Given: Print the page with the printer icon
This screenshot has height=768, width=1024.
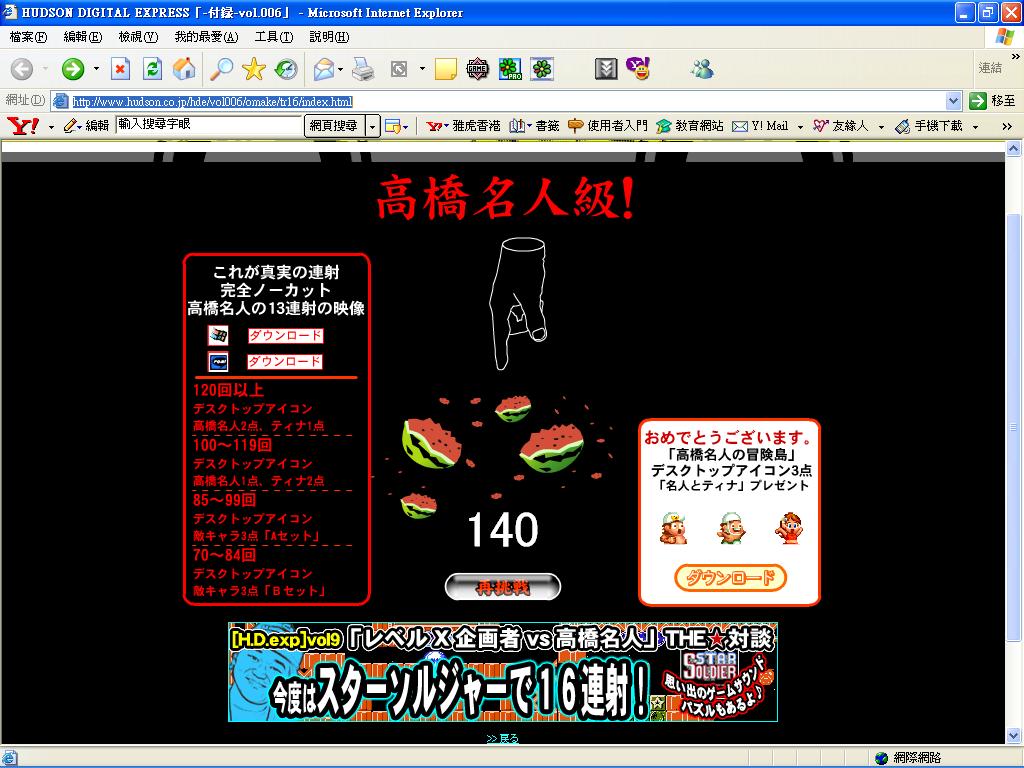Looking at the screenshot, I should (362, 69).
